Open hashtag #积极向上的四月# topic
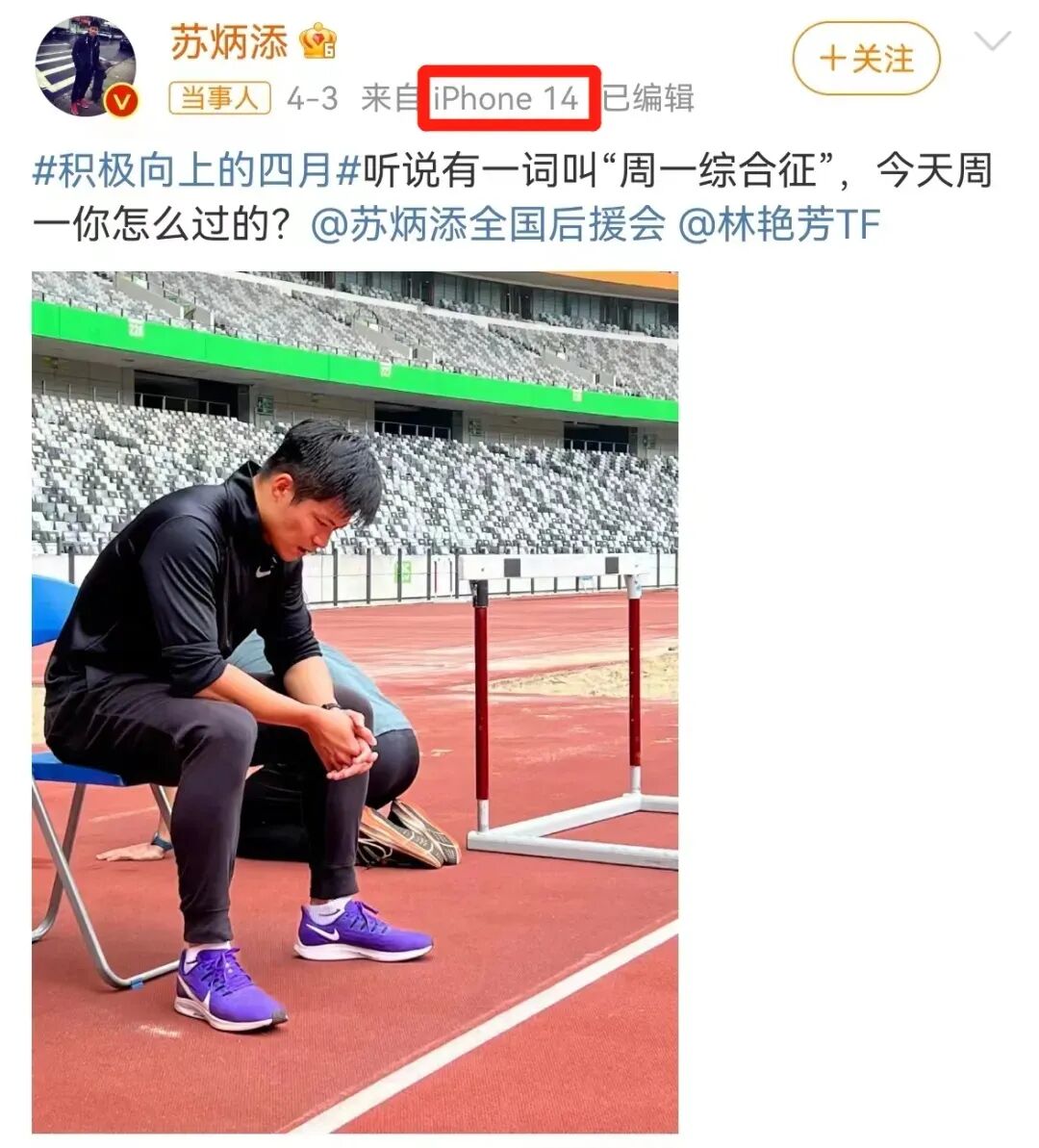Viewport: 1039px width, 1148px height. click(x=196, y=170)
